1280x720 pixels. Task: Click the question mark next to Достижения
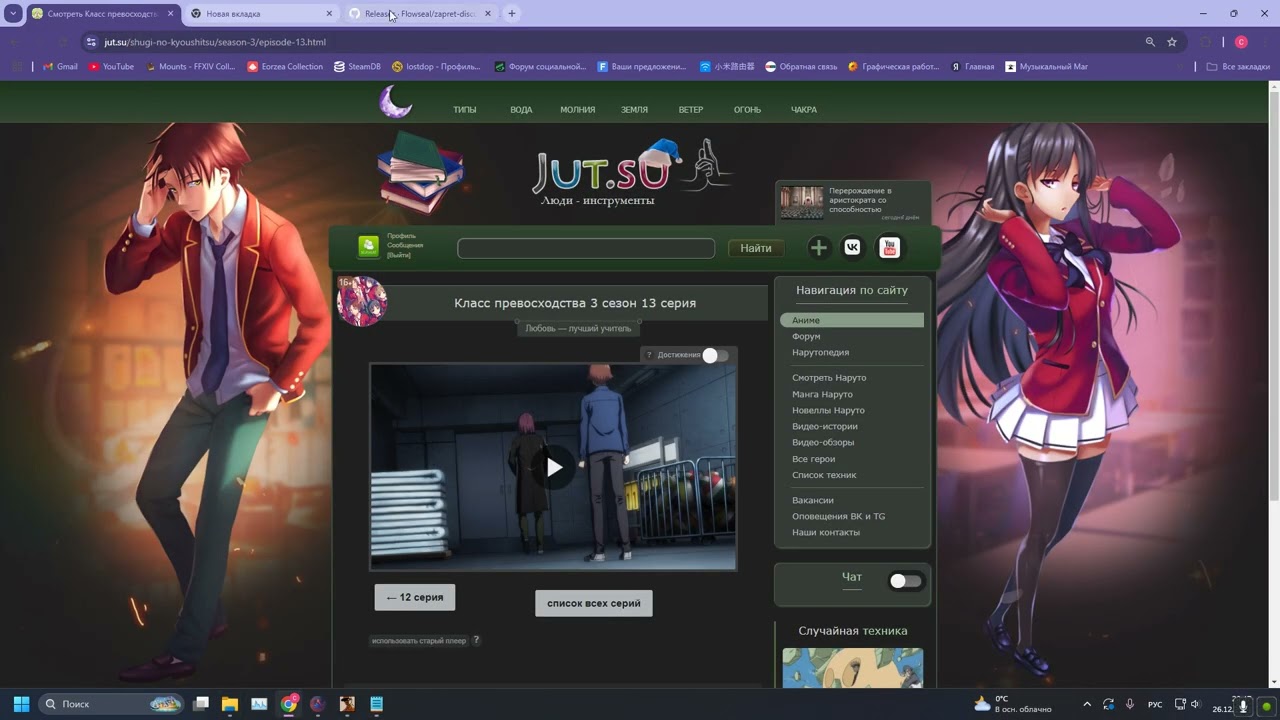click(x=649, y=355)
